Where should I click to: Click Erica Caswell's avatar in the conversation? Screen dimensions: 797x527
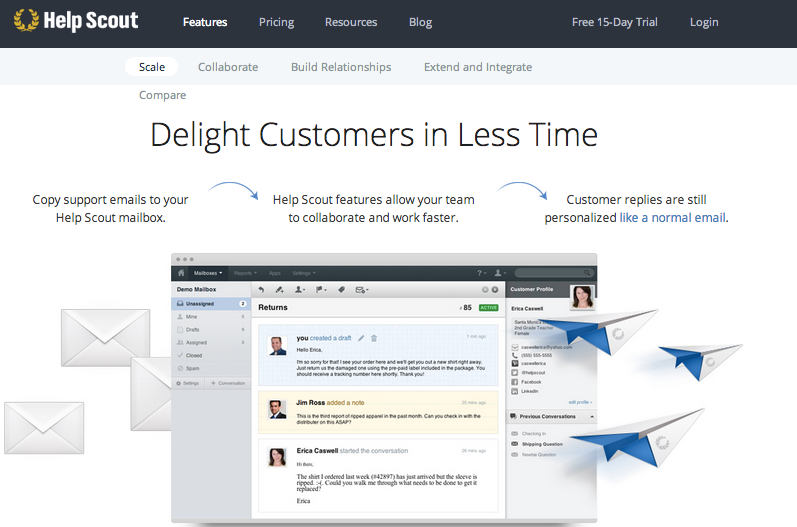278,457
